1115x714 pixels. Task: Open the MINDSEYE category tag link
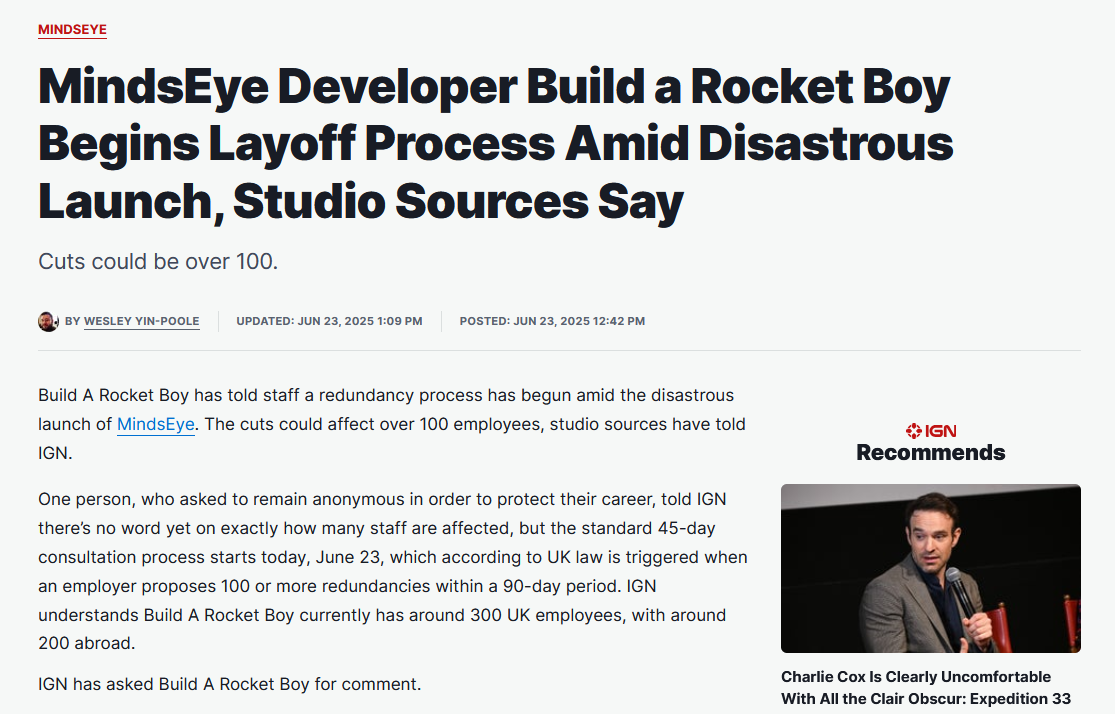pos(73,30)
